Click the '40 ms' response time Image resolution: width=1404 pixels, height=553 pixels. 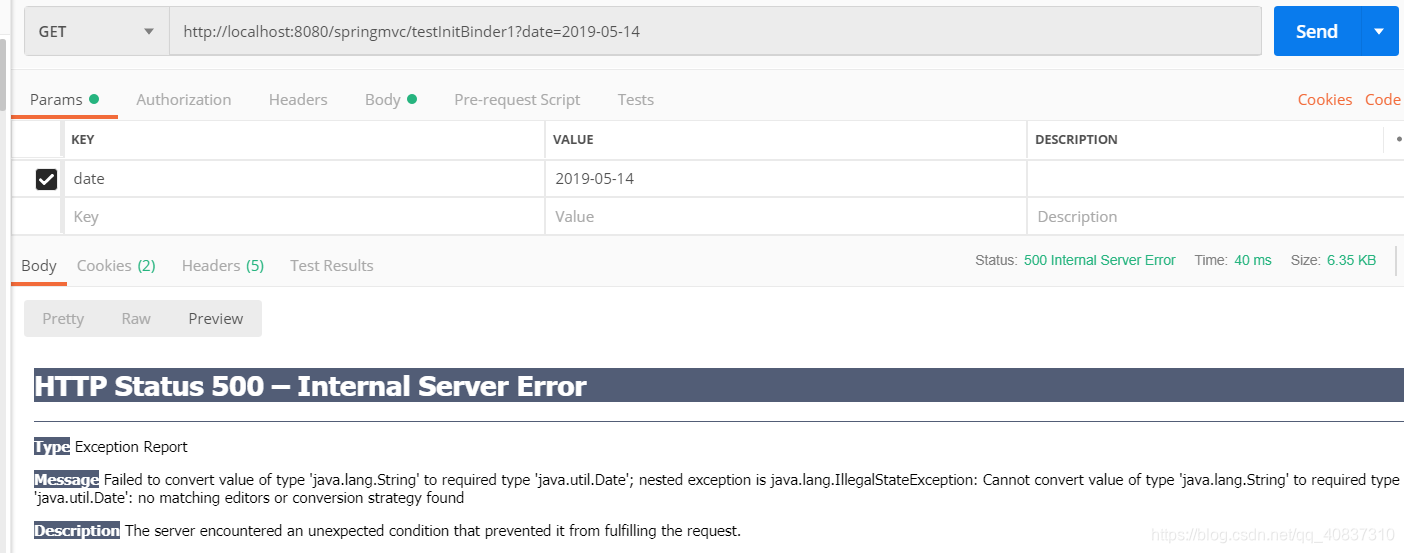click(x=1253, y=260)
